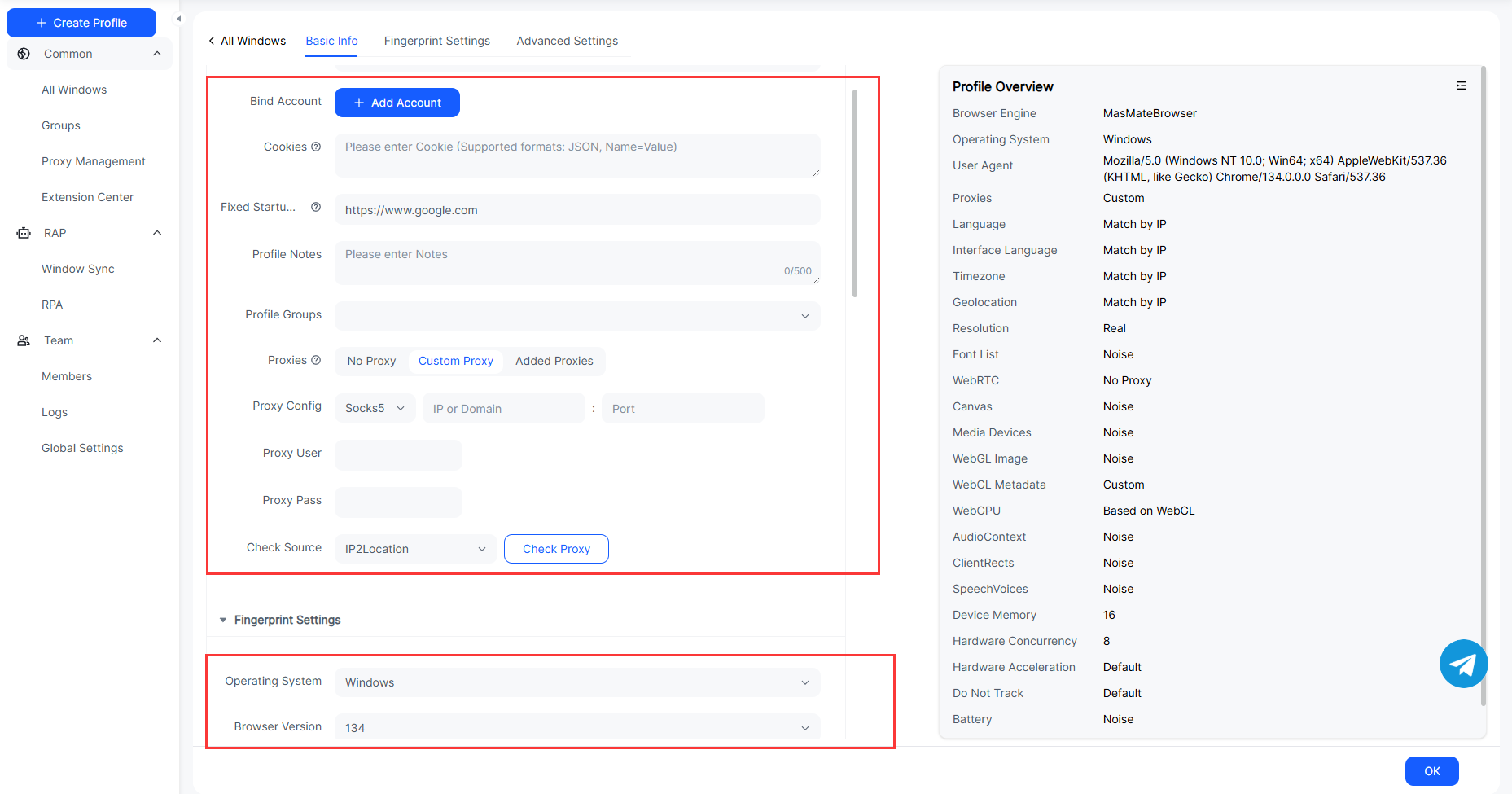The width and height of the screenshot is (1512, 794).
Task: Open the IP2Location check source dropdown
Action: click(415, 549)
